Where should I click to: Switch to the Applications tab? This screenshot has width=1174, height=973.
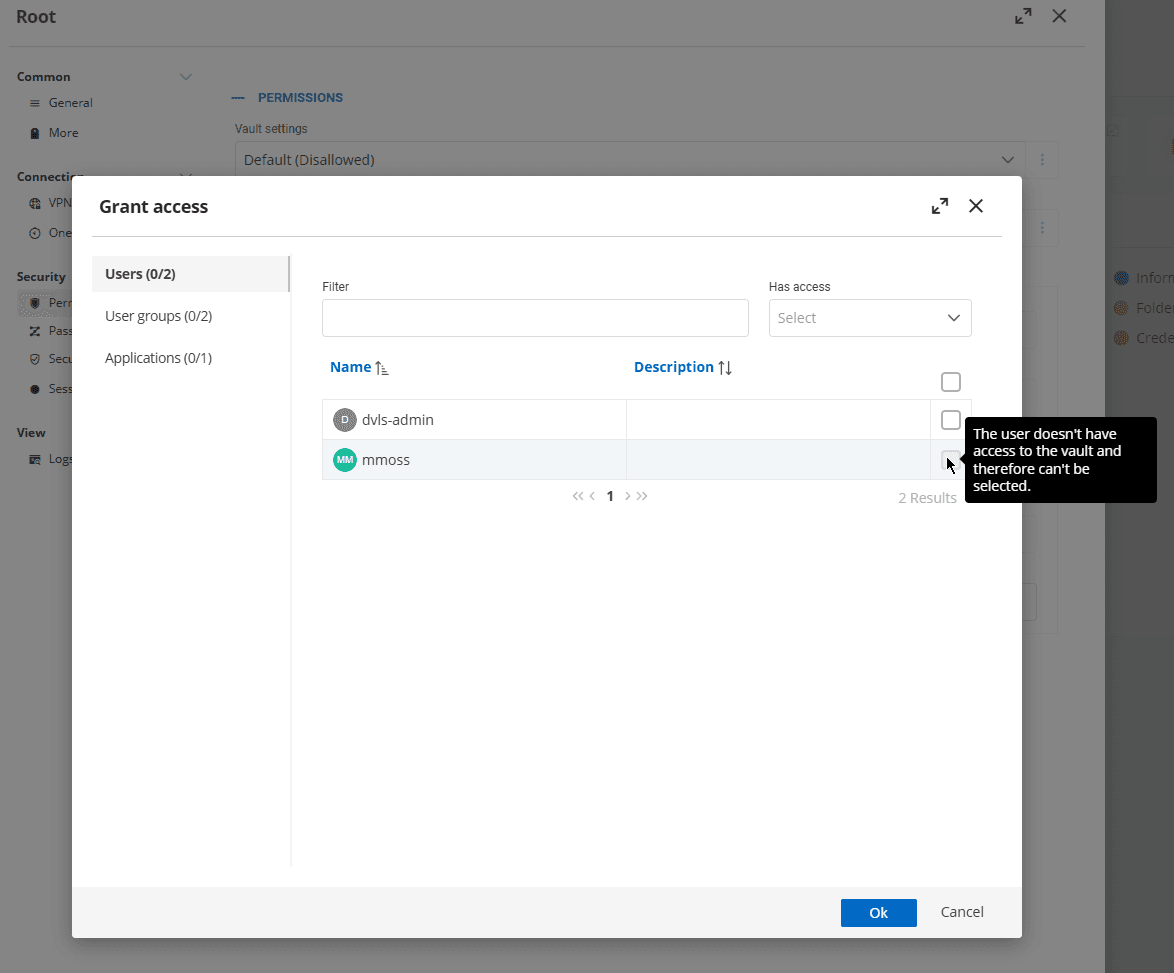click(x=158, y=357)
